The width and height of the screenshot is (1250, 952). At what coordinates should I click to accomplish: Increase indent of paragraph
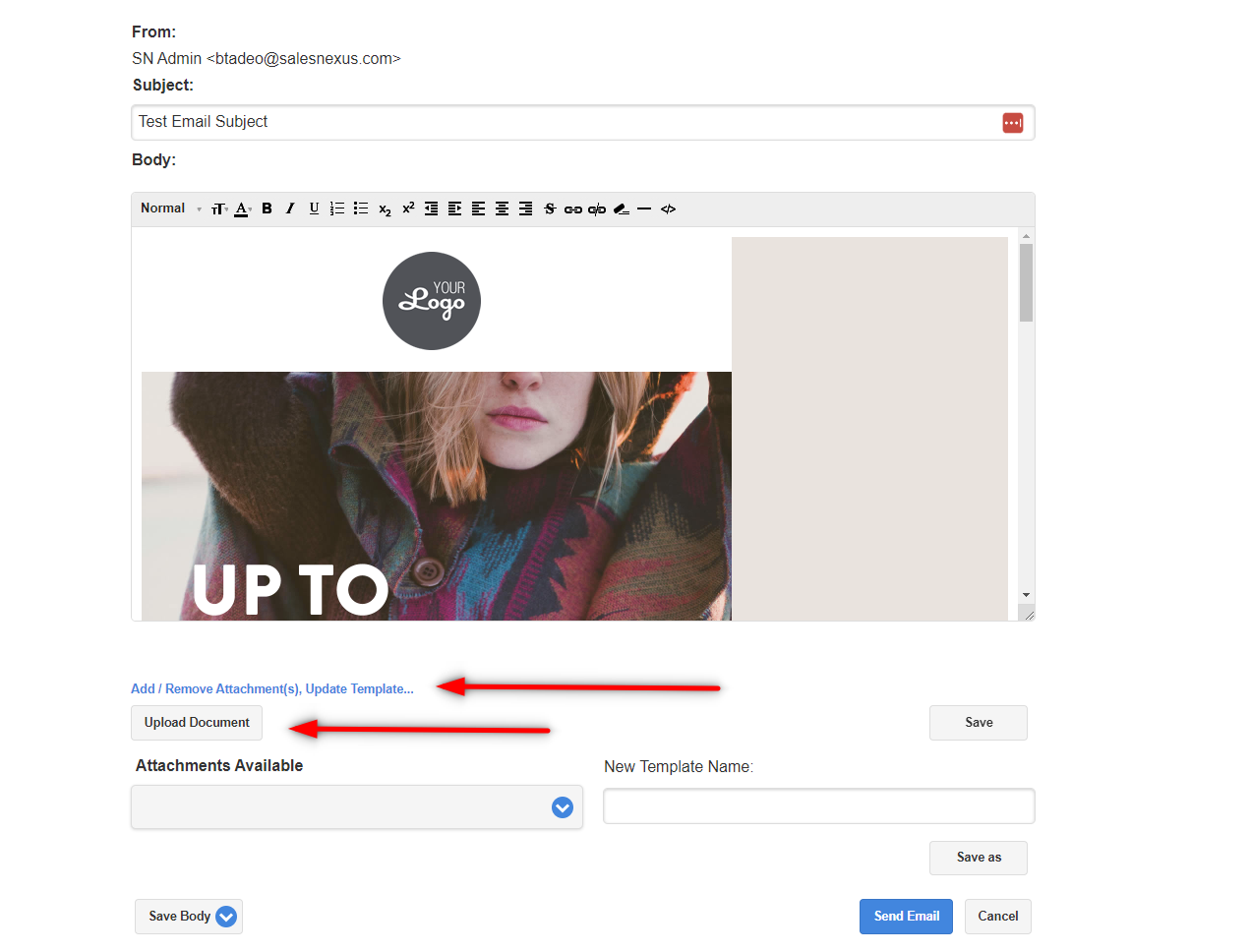tap(455, 208)
